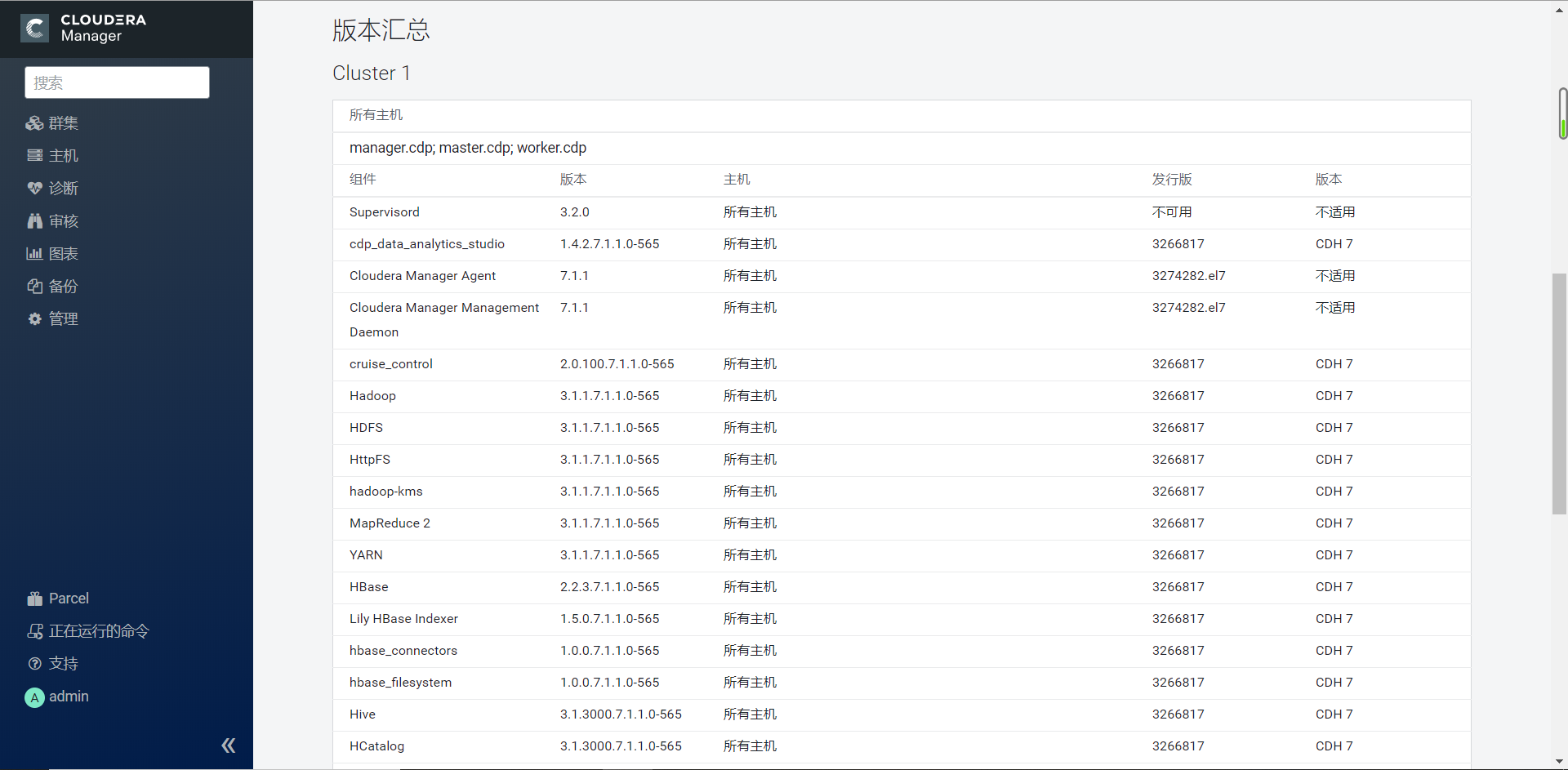Click the 正在运行的命令 running commands icon

point(34,631)
